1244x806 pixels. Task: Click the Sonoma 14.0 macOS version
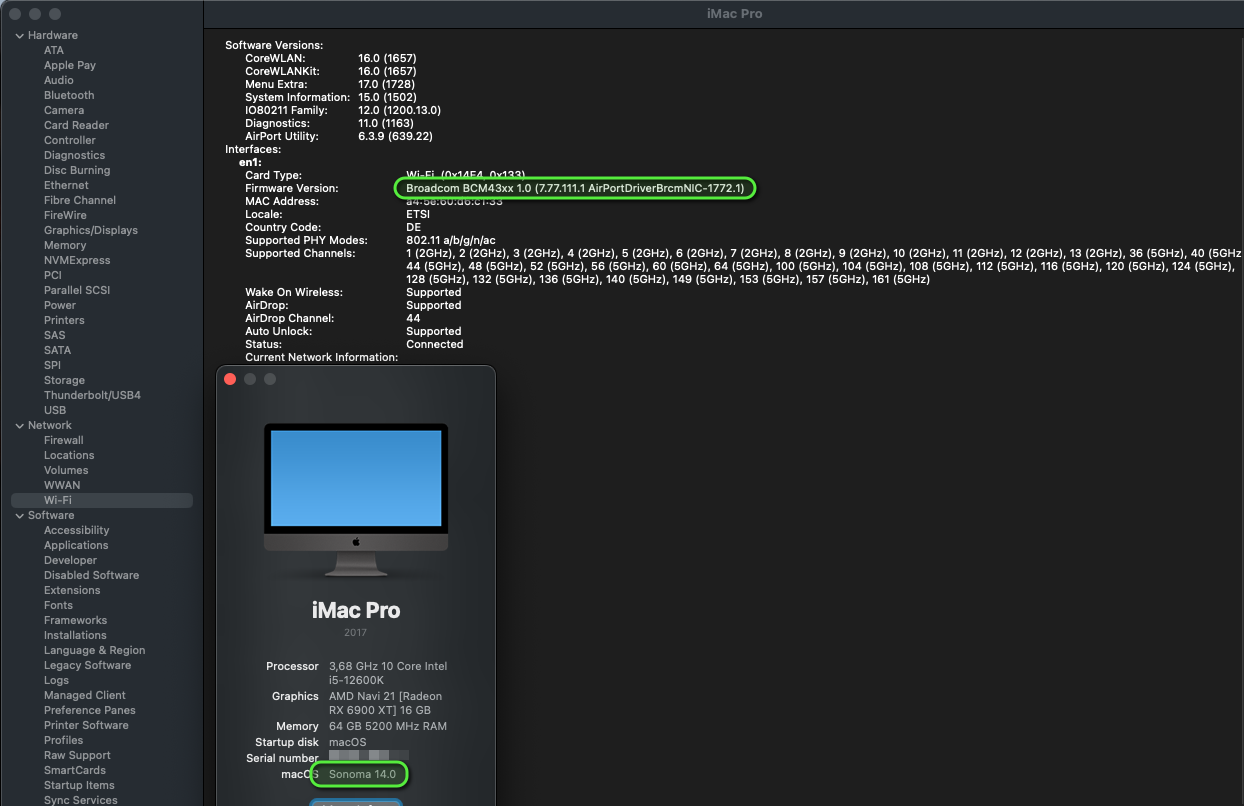362,774
